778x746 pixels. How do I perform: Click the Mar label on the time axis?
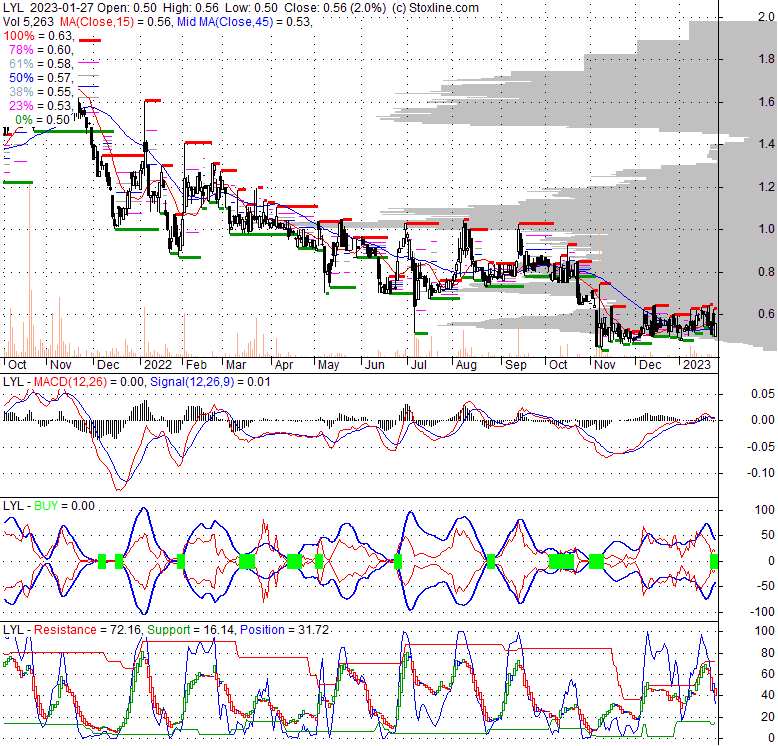[236, 365]
